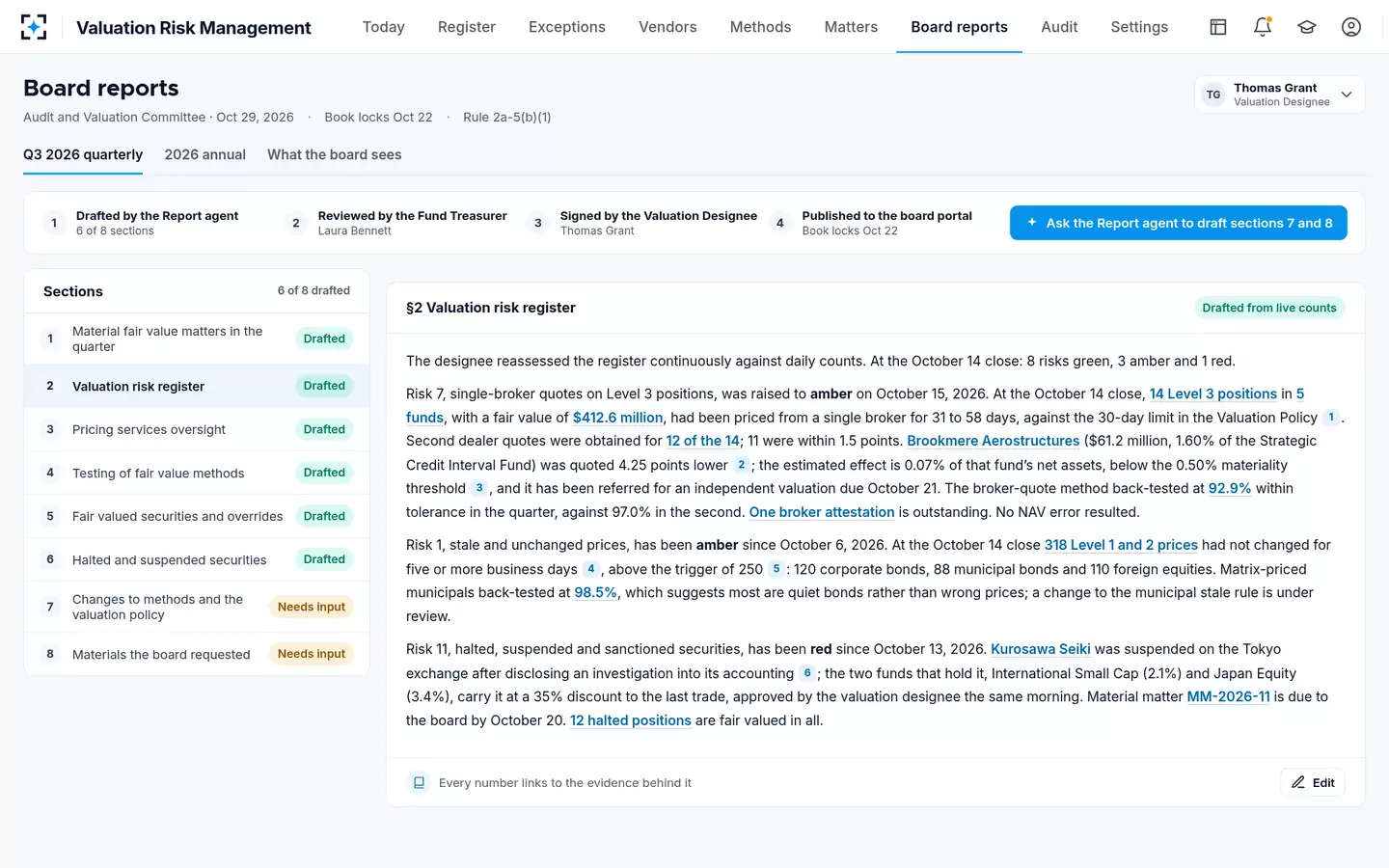1389x868 pixels.
Task: Open the notifications bell
Action: (x=1263, y=27)
